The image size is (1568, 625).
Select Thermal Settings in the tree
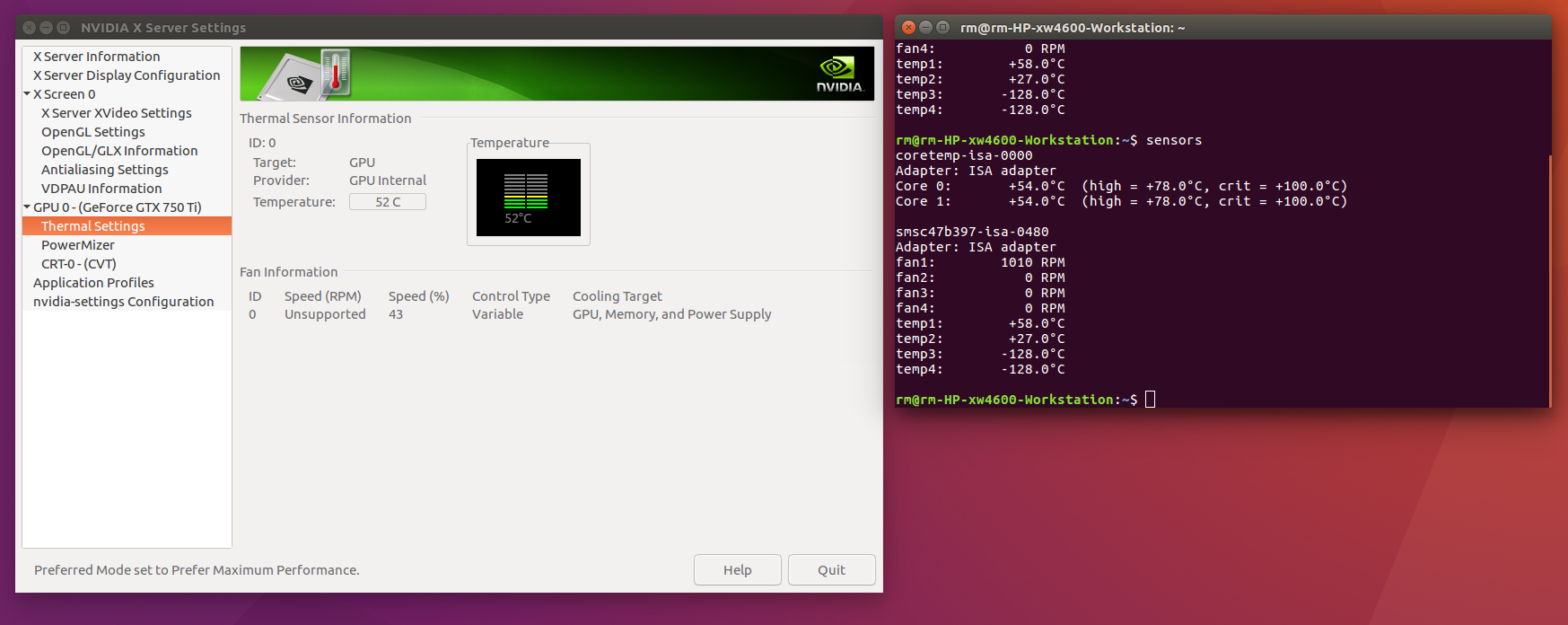pos(127,226)
